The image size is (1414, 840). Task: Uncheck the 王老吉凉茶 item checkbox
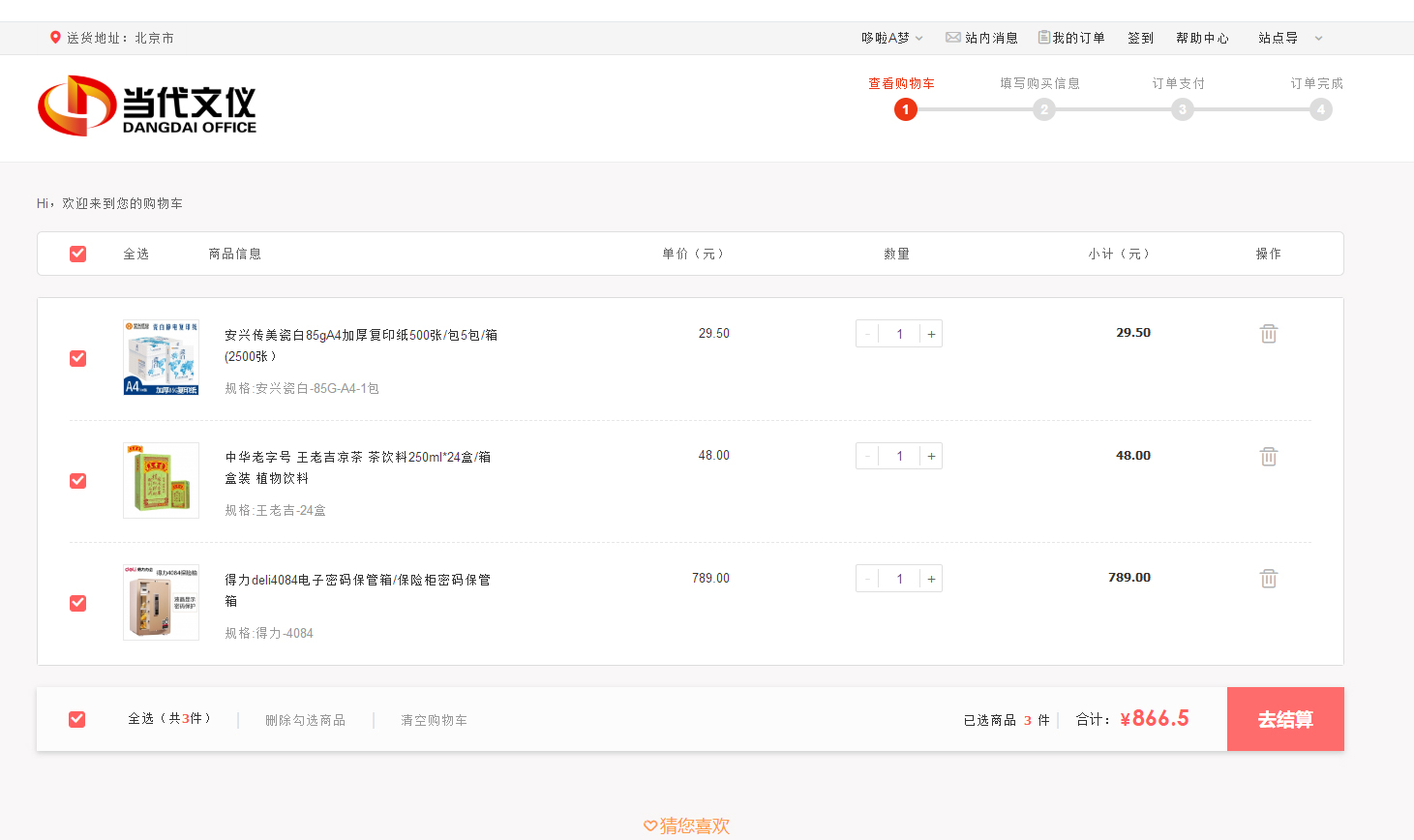pyautogui.click(x=78, y=481)
